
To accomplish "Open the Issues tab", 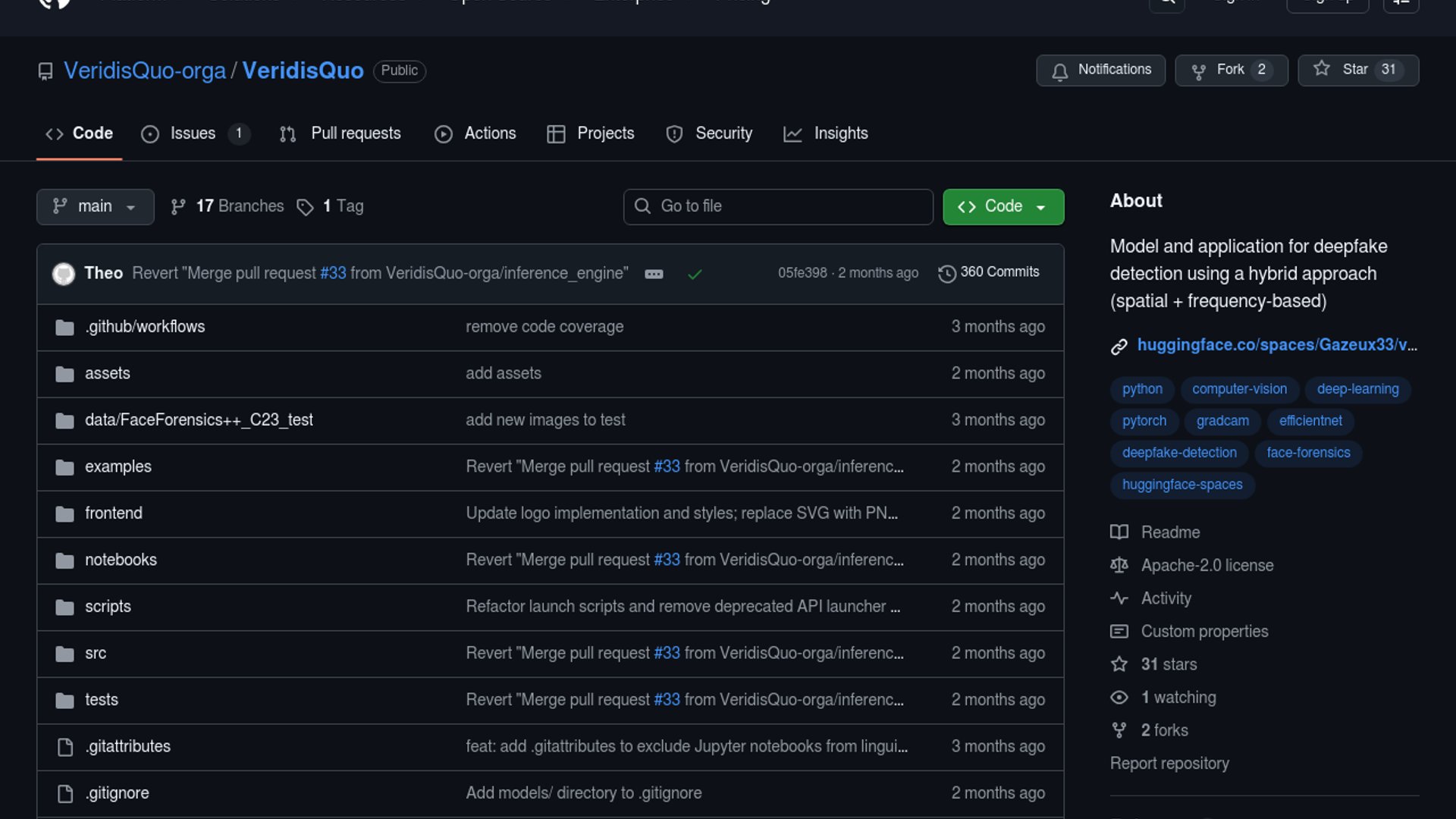I will pyautogui.click(x=193, y=133).
